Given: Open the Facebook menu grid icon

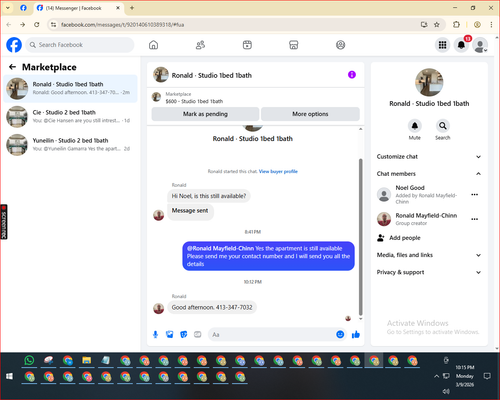Looking at the screenshot, I should (442, 45).
